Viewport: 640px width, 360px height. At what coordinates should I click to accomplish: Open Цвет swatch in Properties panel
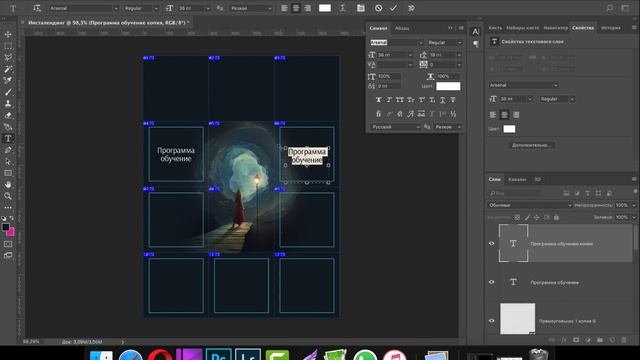[x=509, y=129]
